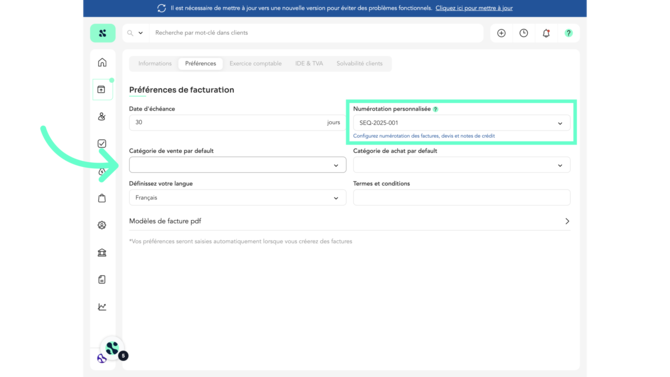670x377 pixels.
Task: Click the plus circle add icon
Action: click(x=501, y=33)
